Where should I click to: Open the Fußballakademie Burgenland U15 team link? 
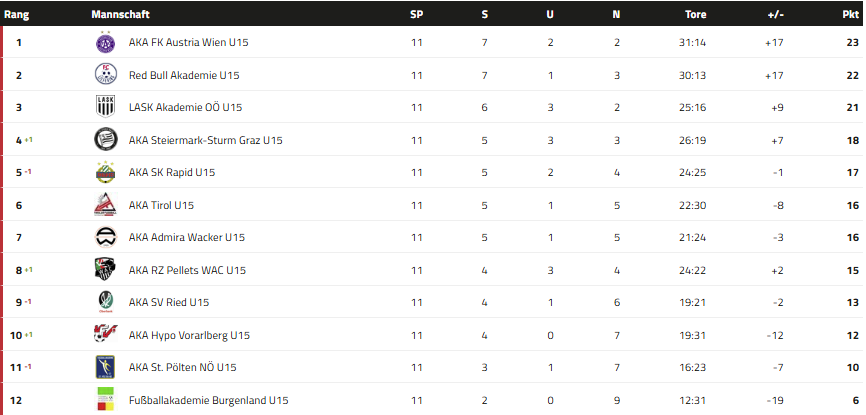click(208, 400)
